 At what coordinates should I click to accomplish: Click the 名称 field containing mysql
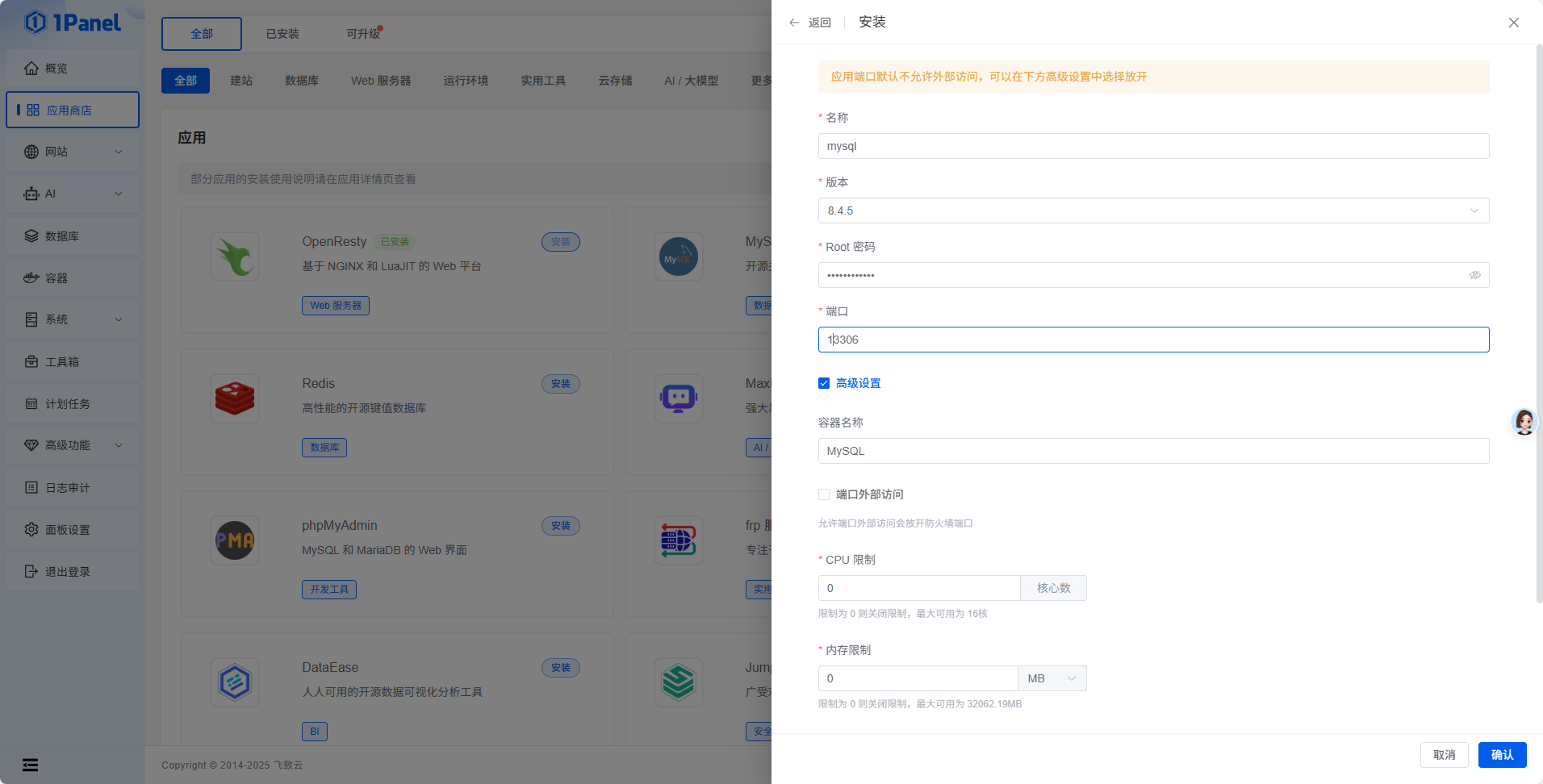click(1153, 146)
